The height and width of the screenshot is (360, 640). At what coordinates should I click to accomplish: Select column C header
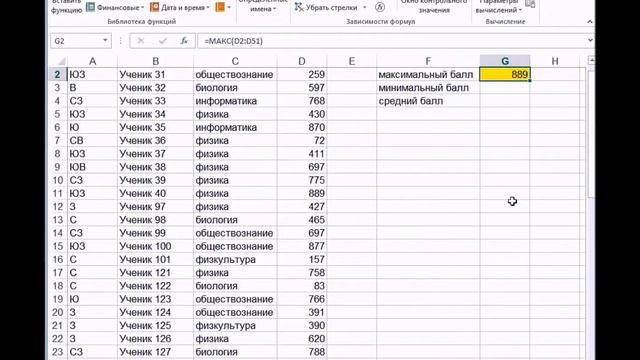pyautogui.click(x=235, y=61)
